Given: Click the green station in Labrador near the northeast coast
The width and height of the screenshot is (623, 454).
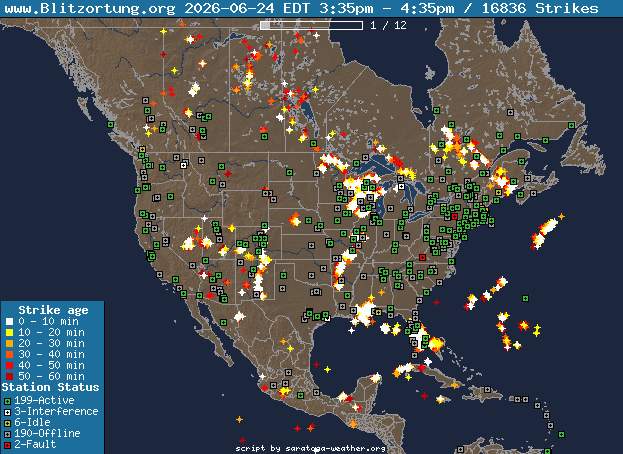Looking at the screenshot, I should click(571, 126).
